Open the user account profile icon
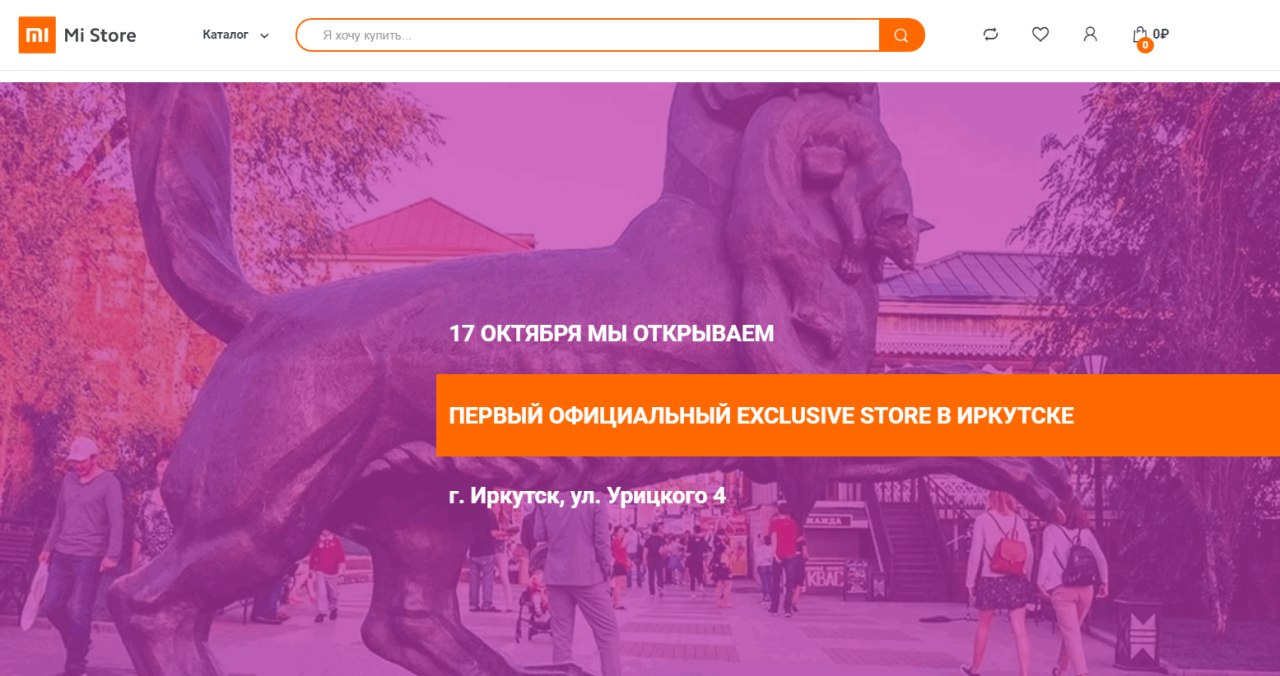The image size is (1280, 676). point(1090,34)
